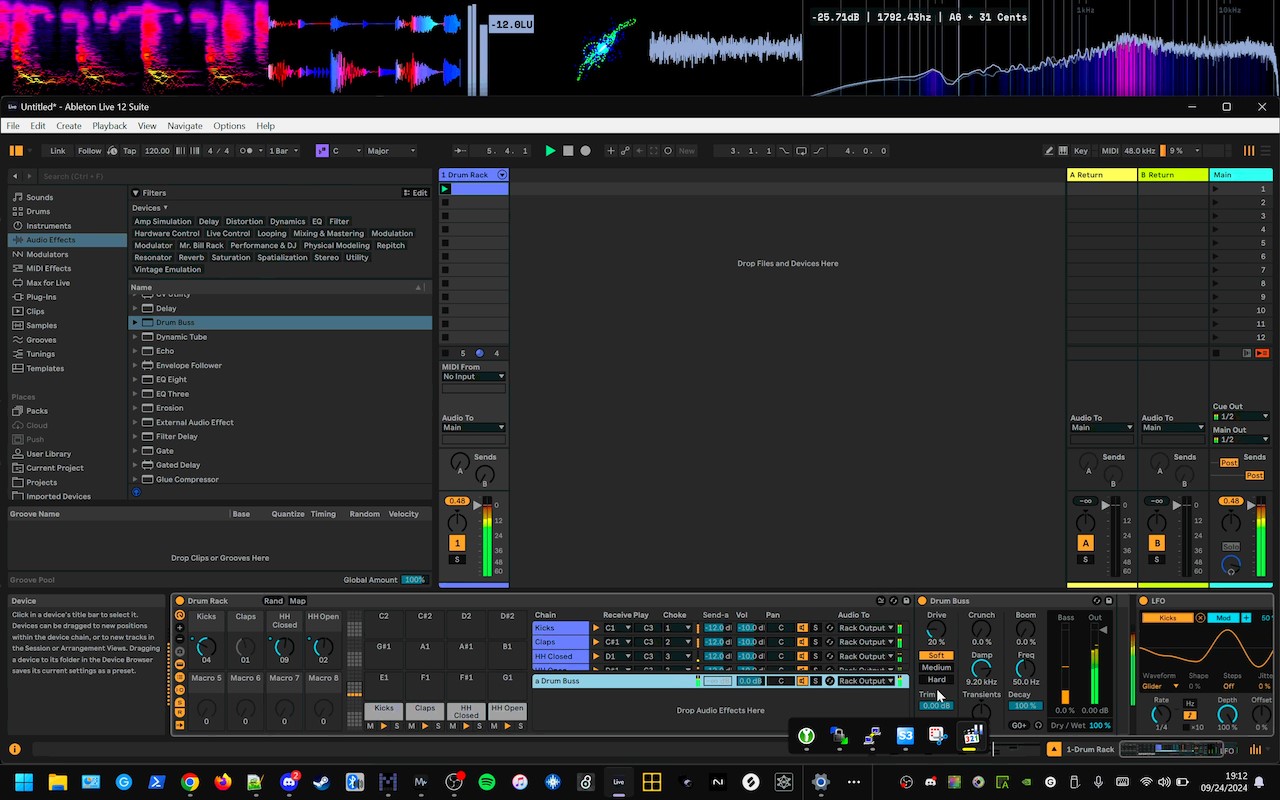Image resolution: width=1280 pixels, height=800 pixels.
Task: Click the track 1 pan knob
Action: tap(457, 522)
